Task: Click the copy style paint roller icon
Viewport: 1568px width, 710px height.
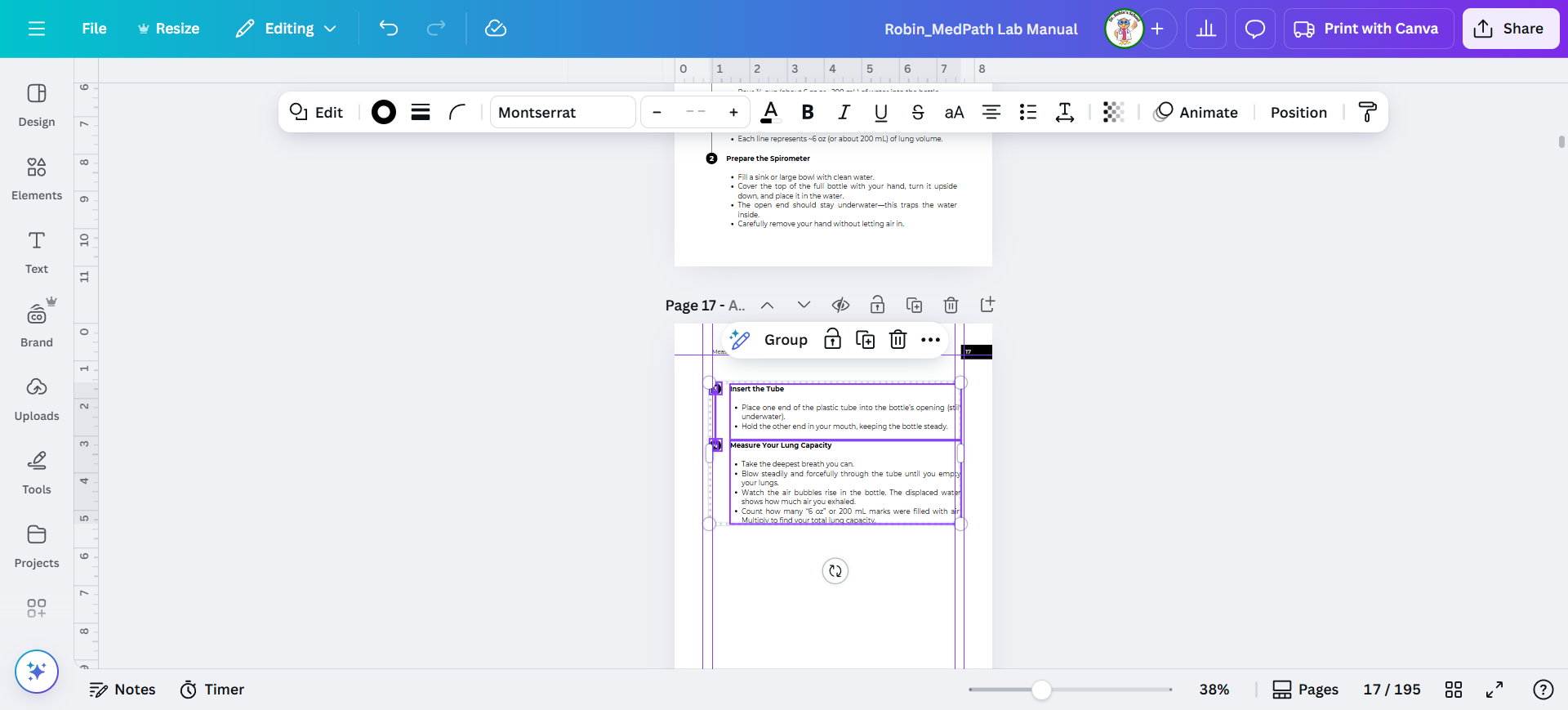Action: click(x=1367, y=112)
